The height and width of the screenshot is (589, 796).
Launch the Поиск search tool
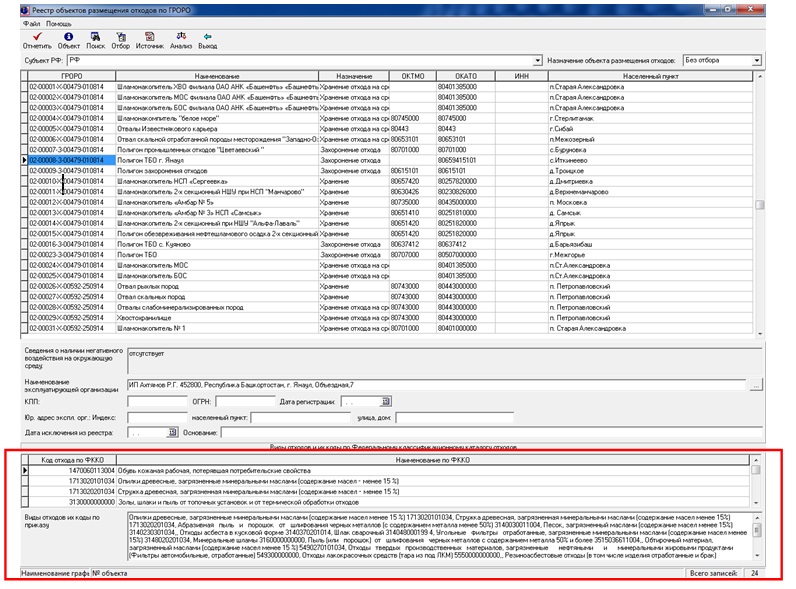tap(95, 38)
